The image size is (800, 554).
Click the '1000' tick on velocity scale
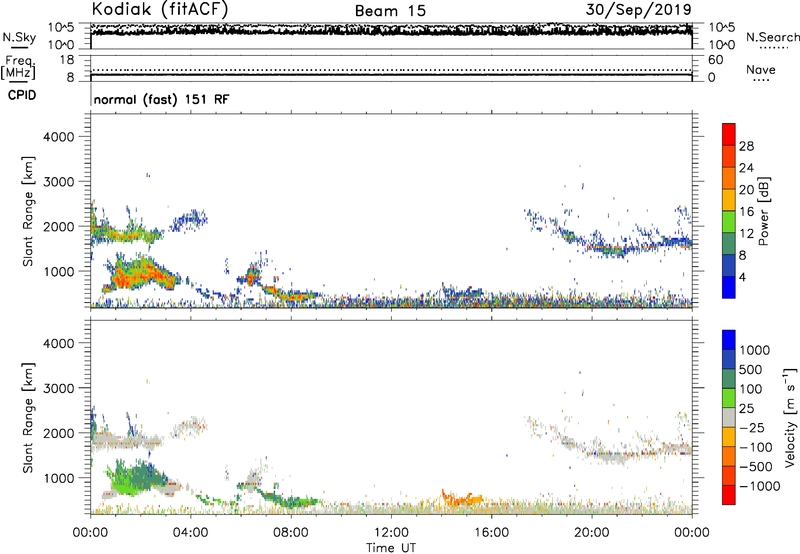click(x=755, y=350)
